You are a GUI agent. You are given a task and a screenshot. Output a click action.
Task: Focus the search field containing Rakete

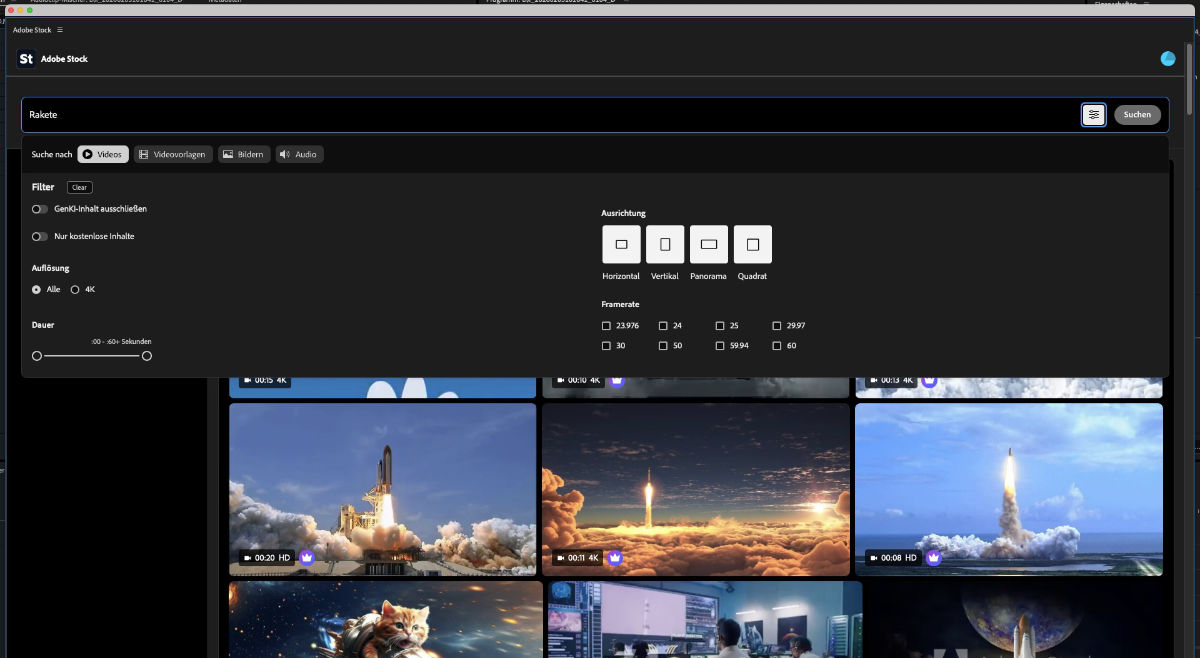pyautogui.click(x=550, y=115)
